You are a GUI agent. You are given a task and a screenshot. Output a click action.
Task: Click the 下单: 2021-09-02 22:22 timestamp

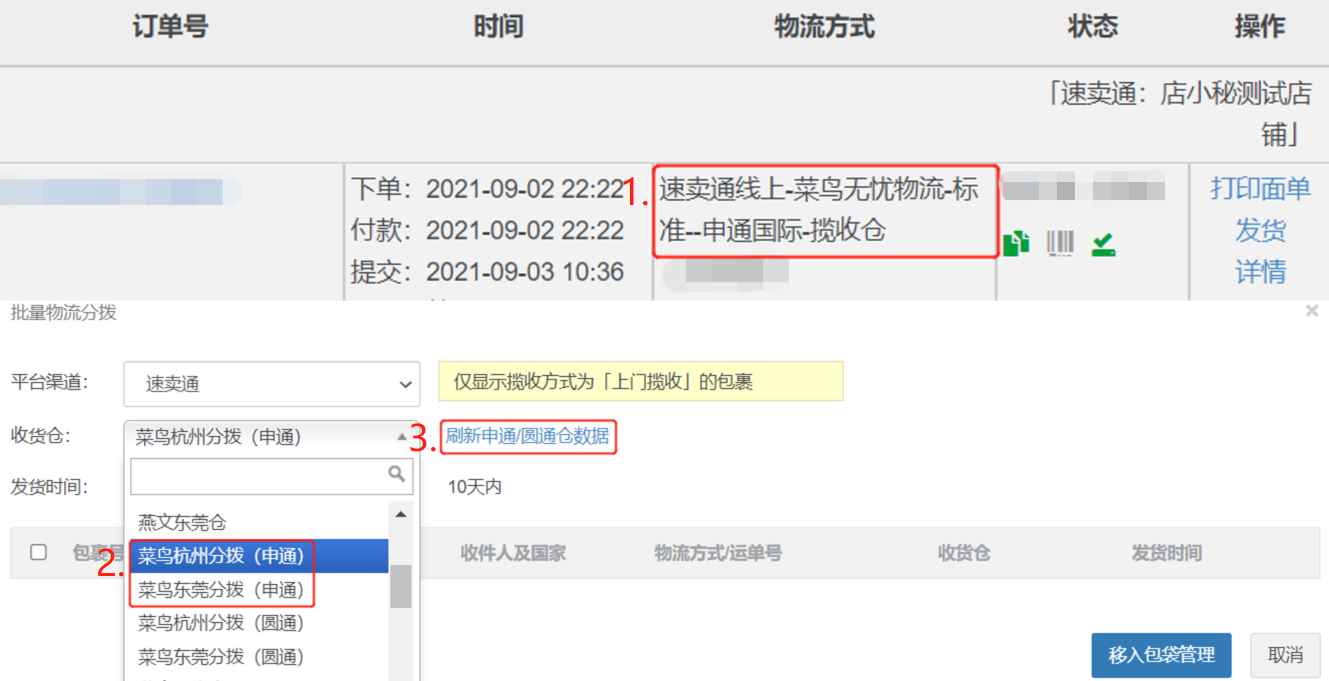(x=488, y=189)
